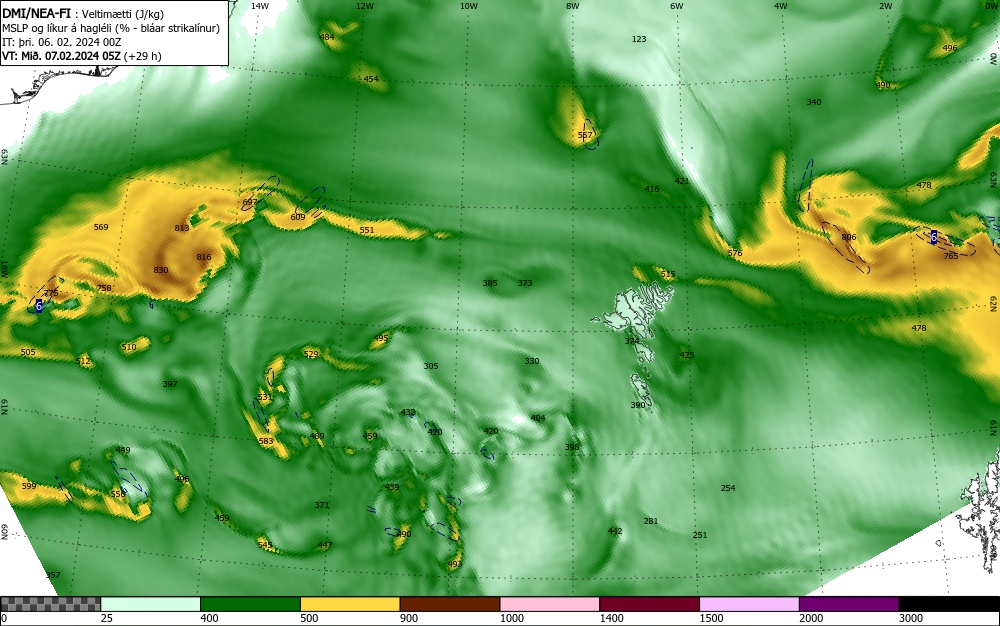Screen dimensions: 1000x626
Task: Click the '583' CAPE value
Action: [x=266, y=442]
